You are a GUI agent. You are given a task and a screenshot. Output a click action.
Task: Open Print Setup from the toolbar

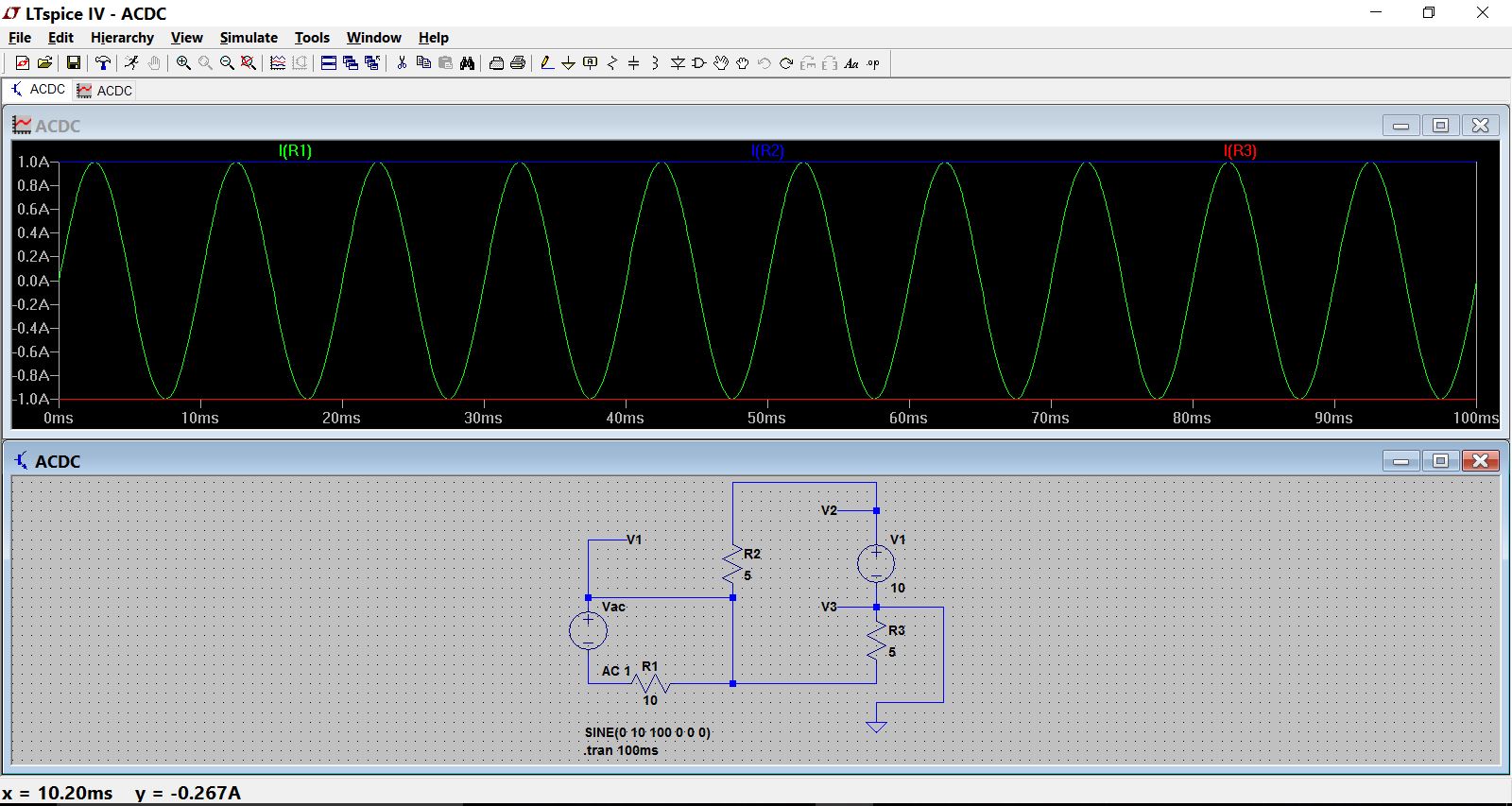click(x=496, y=63)
